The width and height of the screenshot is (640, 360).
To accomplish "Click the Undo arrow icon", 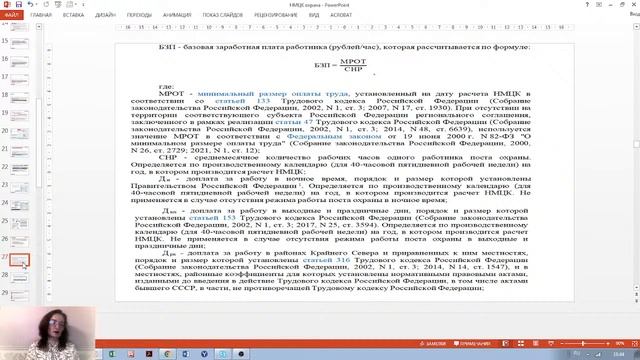I will coord(30,4).
